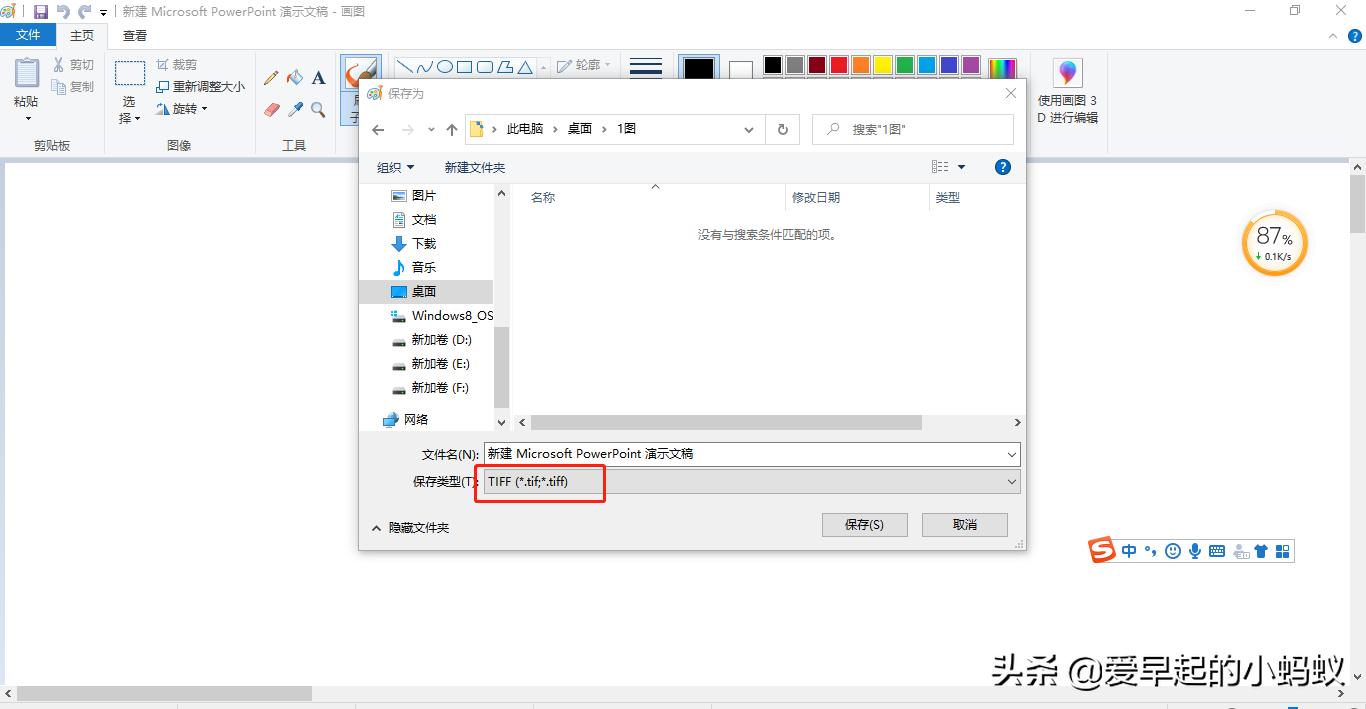Open the 文件 menu
The image size is (1366, 709).
(28, 33)
